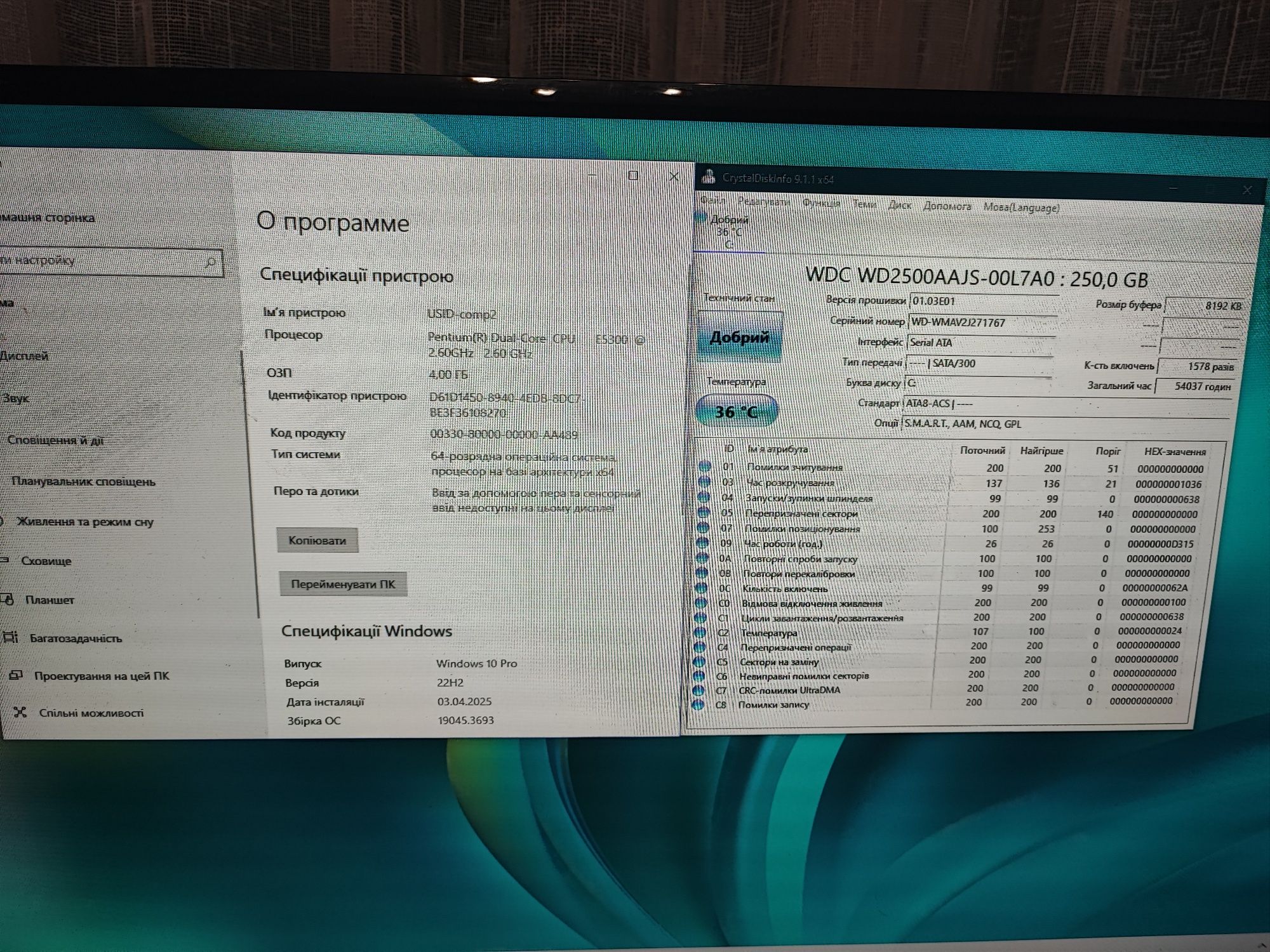This screenshot has width=1270, height=952.
Task: Click the HEX-значення column header
Action: tap(1175, 452)
